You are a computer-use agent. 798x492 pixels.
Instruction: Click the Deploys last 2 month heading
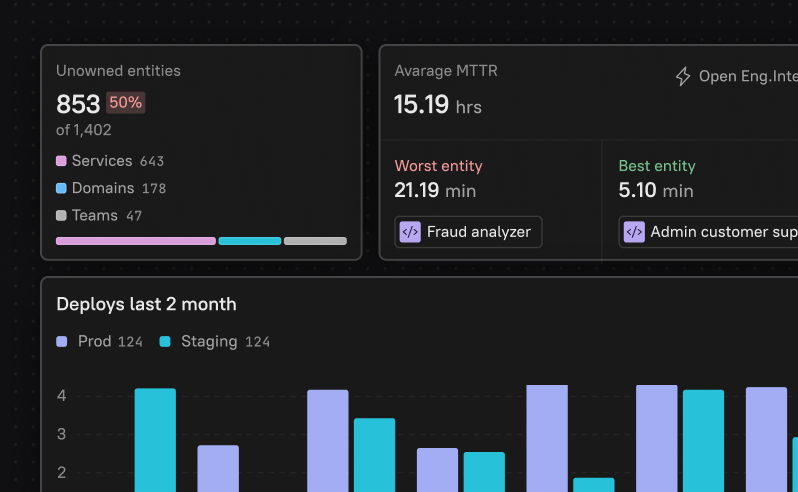coord(146,304)
